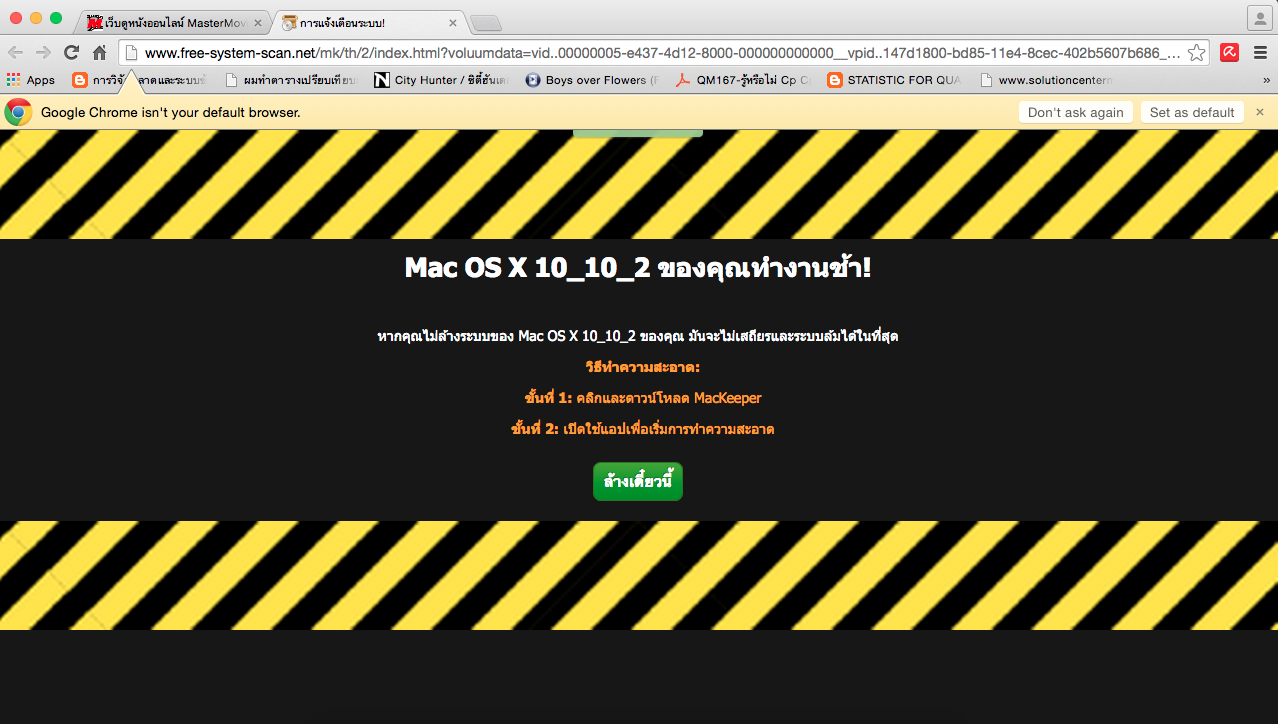1278x724 pixels.
Task: Click the green Thai clean-now button
Action: tap(638, 481)
